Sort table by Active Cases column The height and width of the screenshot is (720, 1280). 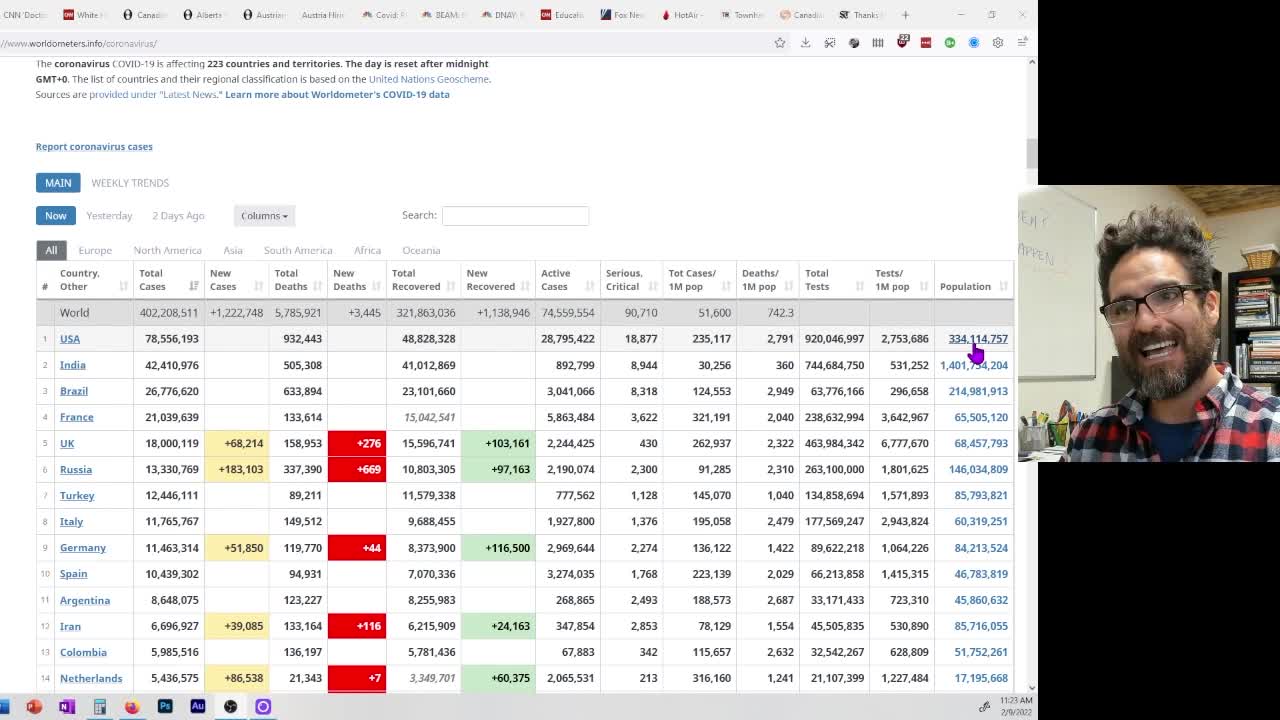pyautogui.click(x=567, y=280)
